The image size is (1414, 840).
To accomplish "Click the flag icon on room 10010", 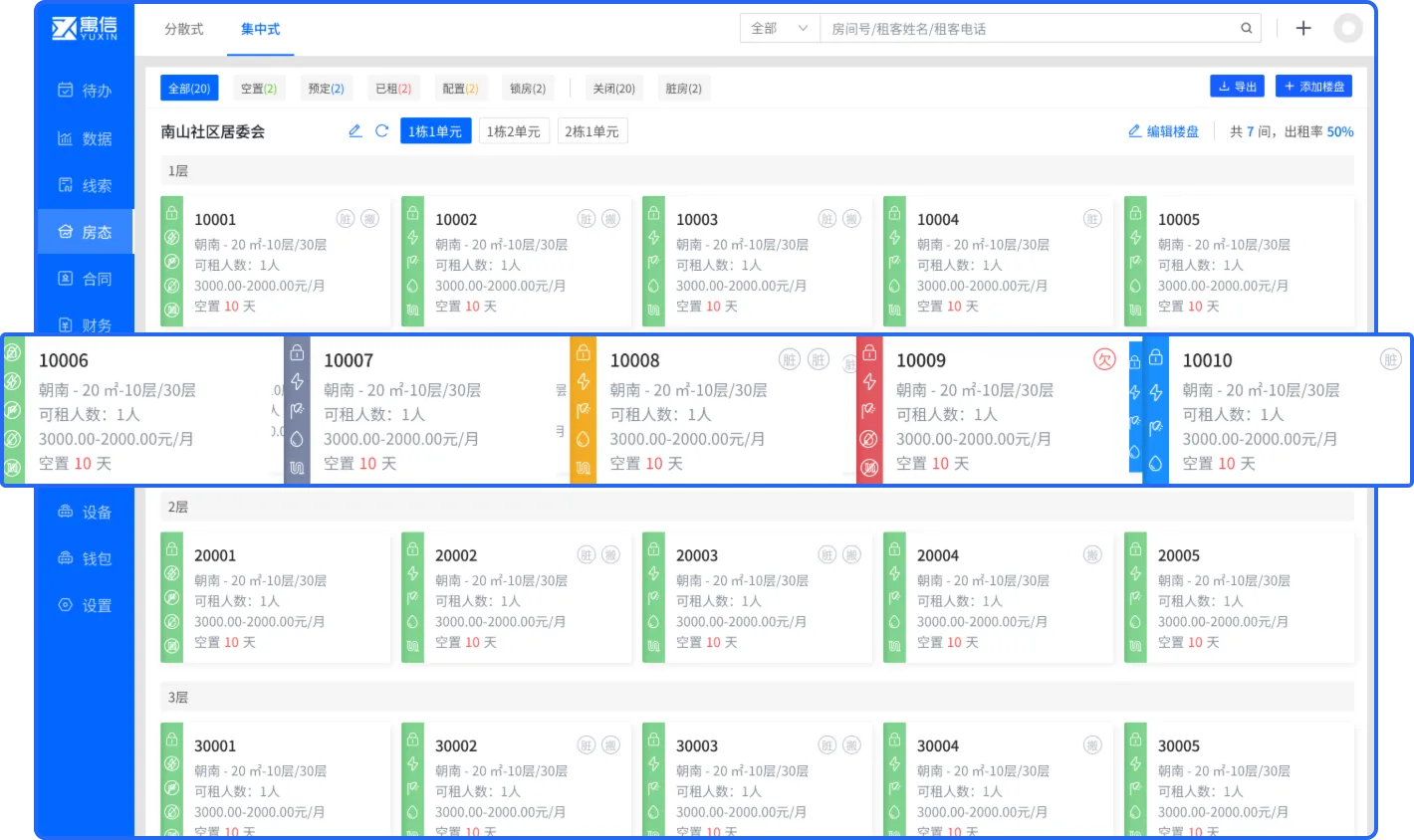I will 1155,428.
